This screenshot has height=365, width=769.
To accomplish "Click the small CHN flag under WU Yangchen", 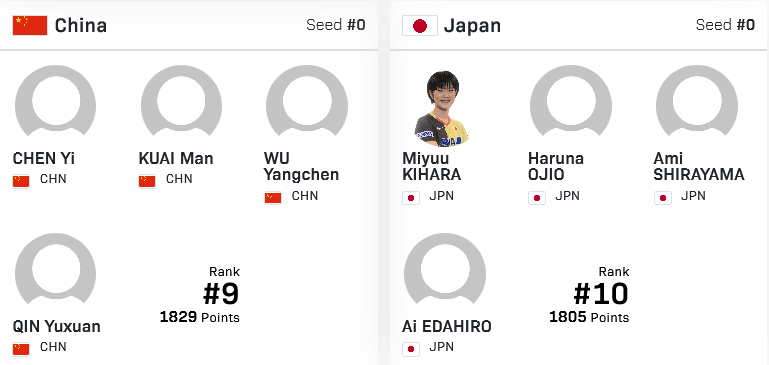I will coord(273,197).
